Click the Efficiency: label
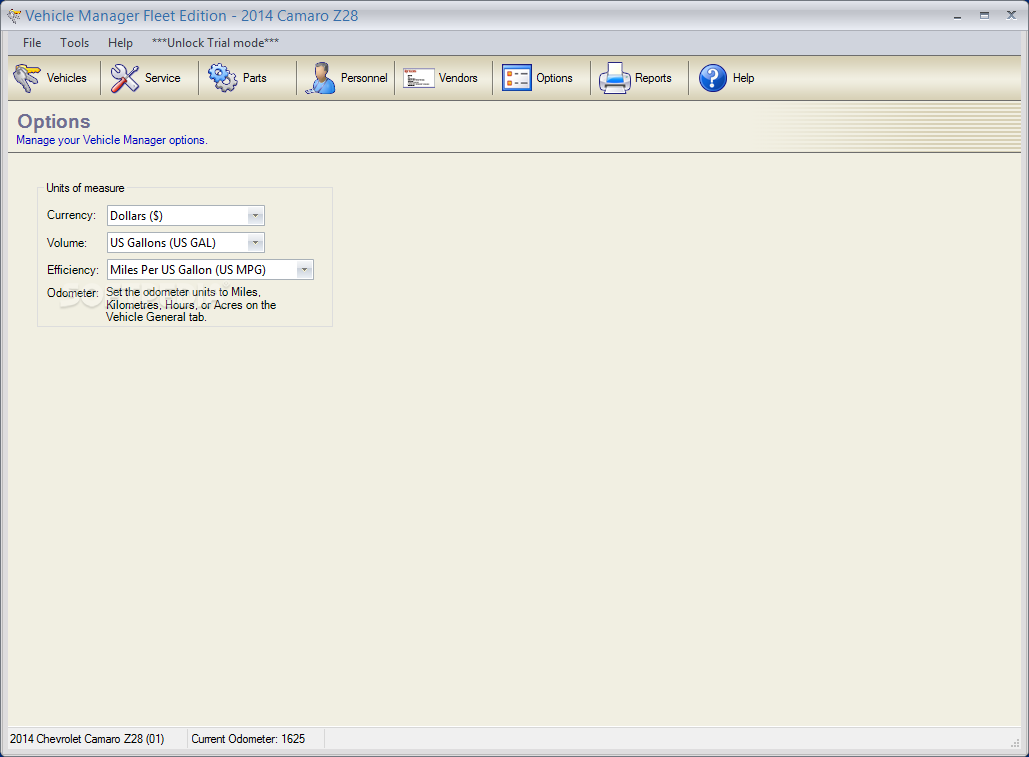1029x757 pixels. pos(72,270)
